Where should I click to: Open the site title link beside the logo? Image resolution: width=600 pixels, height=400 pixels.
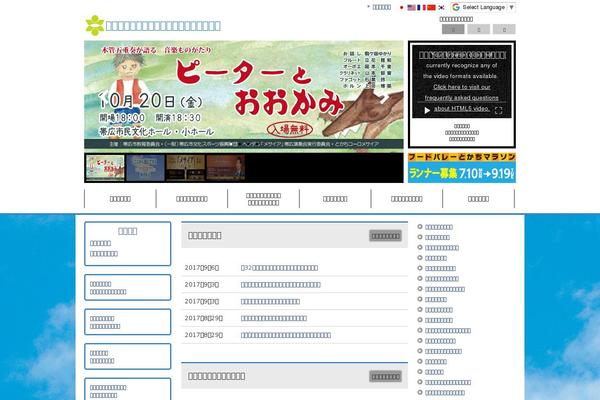[x=163, y=26]
